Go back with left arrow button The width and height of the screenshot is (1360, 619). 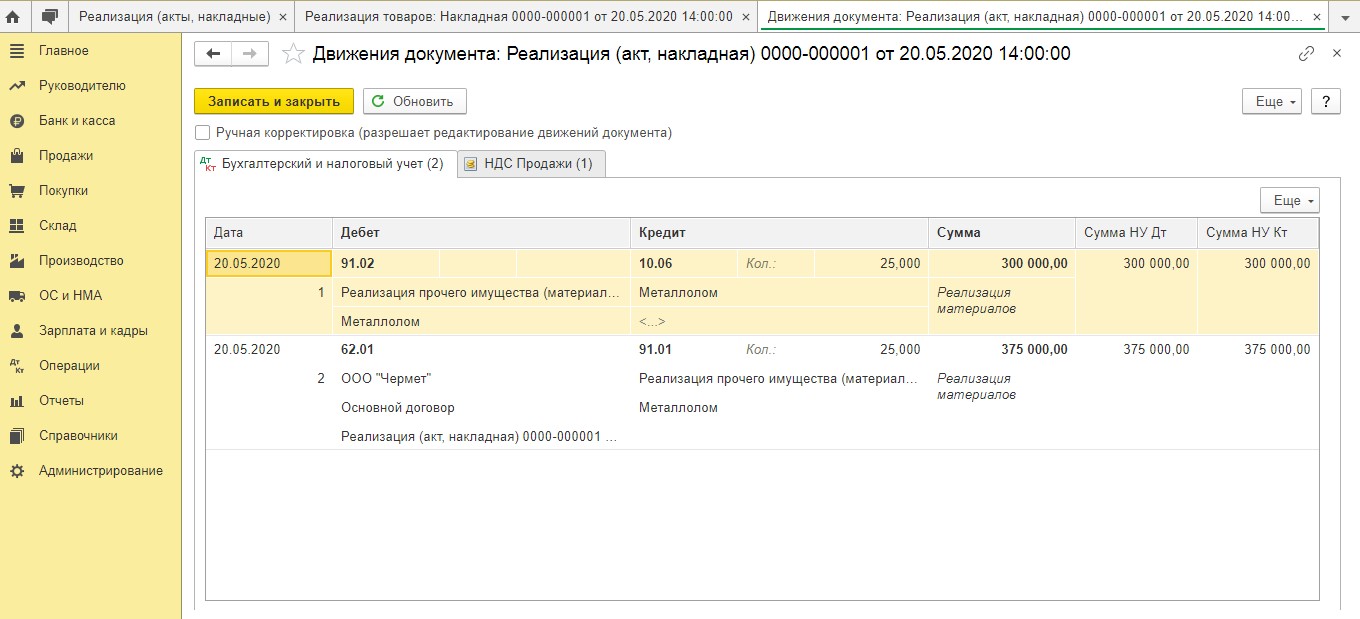click(213, 54)
